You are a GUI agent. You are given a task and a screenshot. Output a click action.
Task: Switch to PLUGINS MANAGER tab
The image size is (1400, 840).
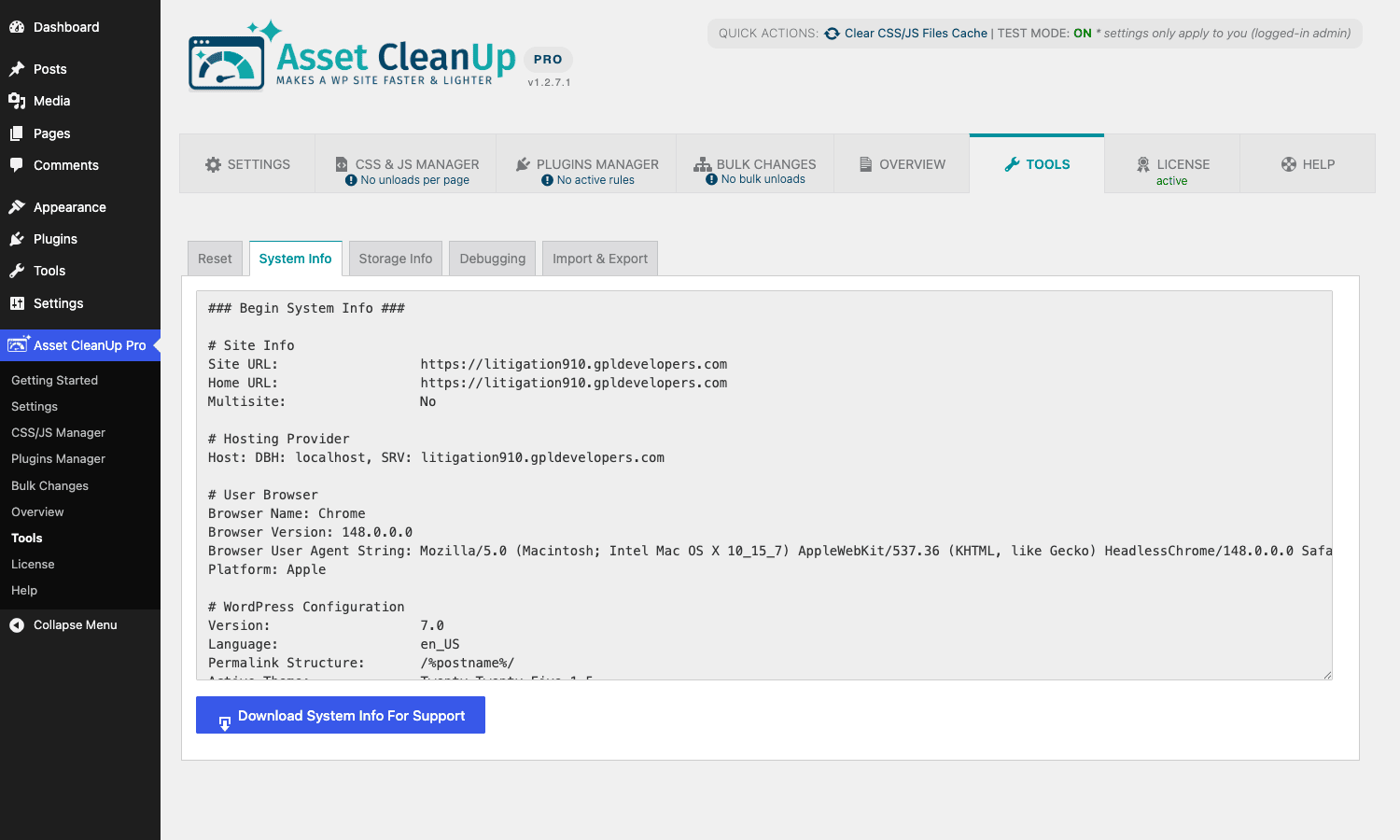pyautogui.click(x=587, y=164)
